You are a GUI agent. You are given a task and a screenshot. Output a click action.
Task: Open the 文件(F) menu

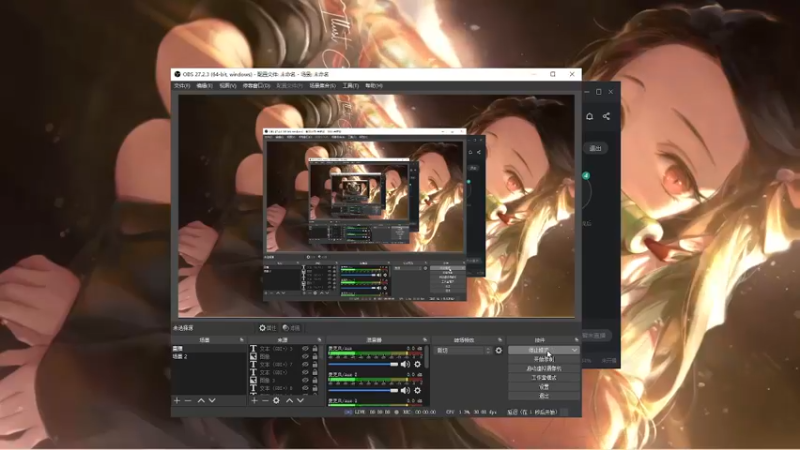pos(182,86)
